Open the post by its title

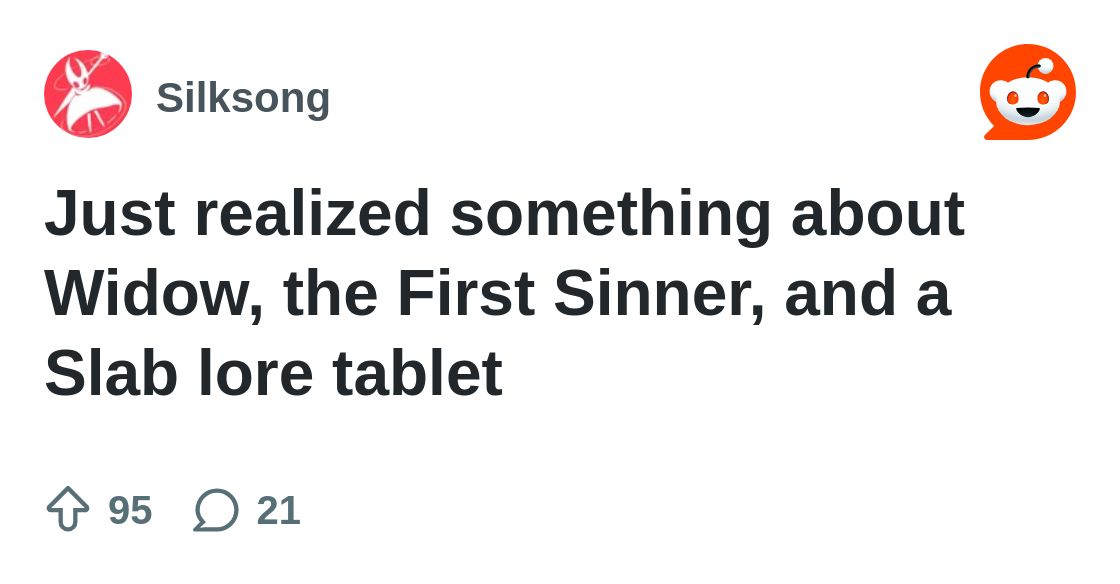[505, 293]
